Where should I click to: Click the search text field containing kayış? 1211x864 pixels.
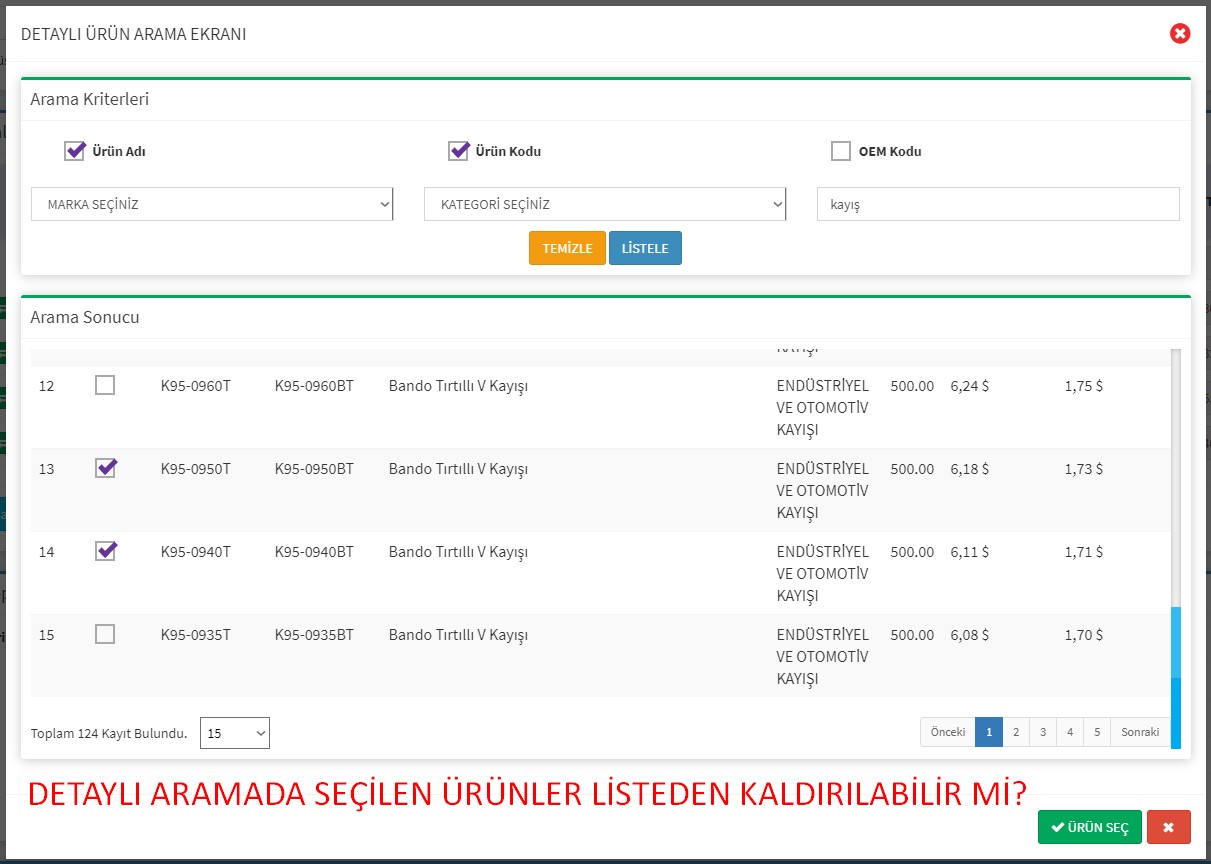tap(997, 204)
